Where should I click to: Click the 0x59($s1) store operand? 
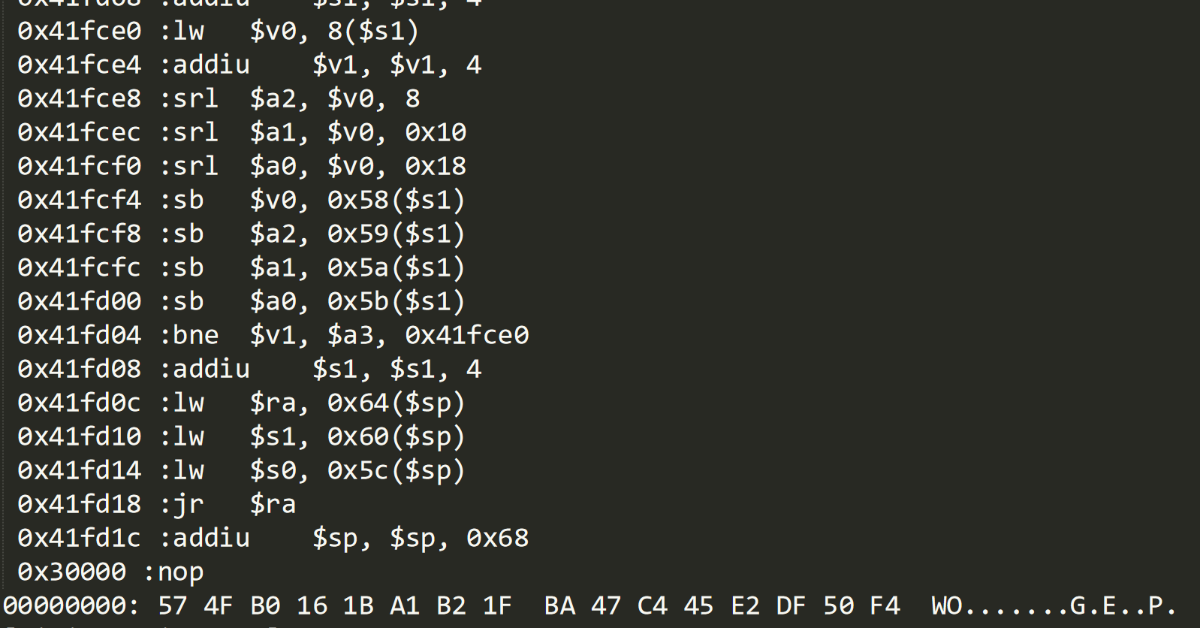click(396, 235)
